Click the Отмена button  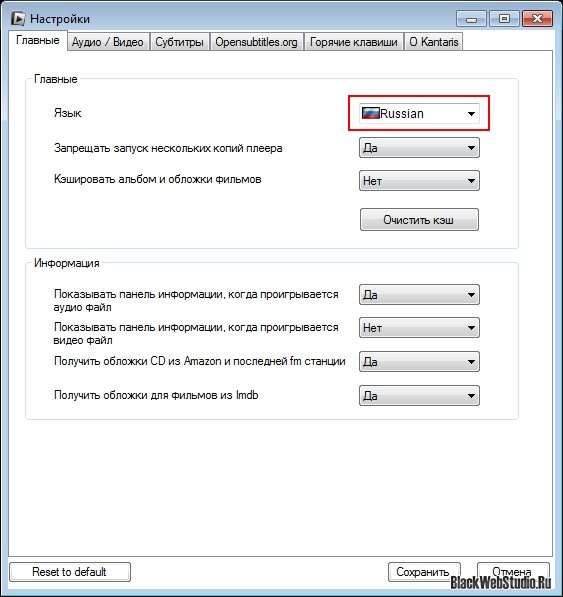pos(513,572)
